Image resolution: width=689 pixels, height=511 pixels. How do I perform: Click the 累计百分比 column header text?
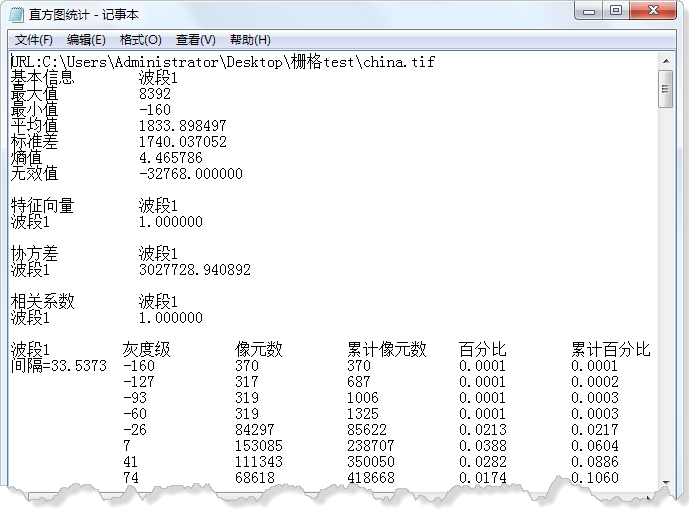(x=610, y=350)
